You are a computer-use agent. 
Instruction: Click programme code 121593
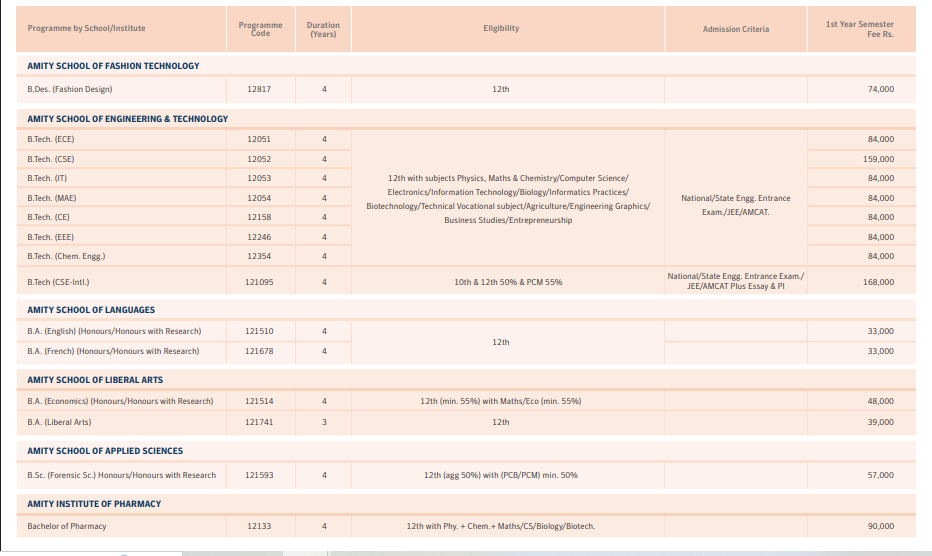pos(259,476)
